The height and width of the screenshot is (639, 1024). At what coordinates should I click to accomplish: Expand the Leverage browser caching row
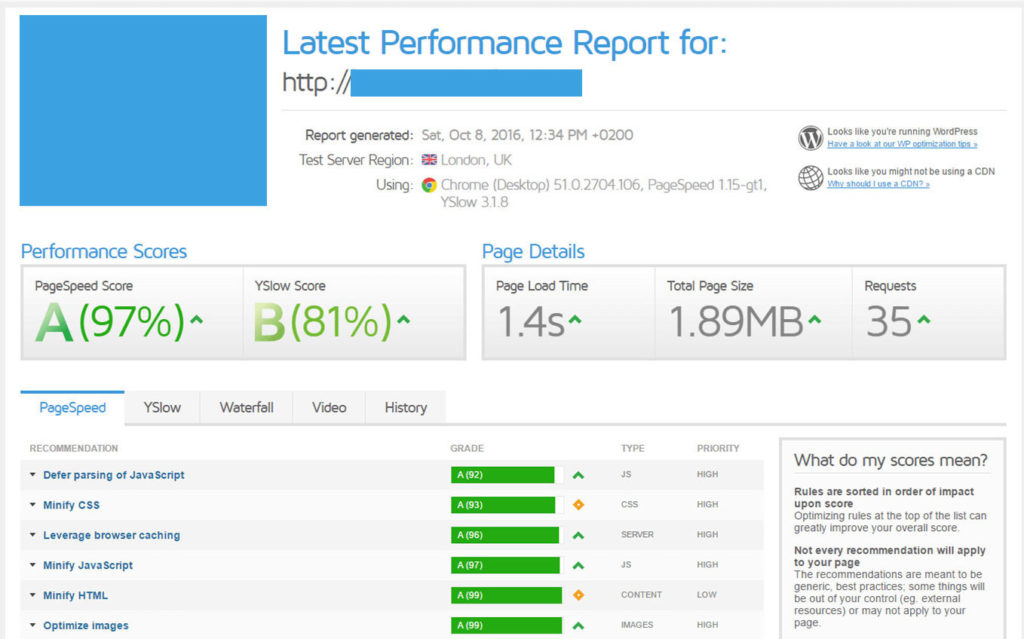pyautogui.click(x=111, y=535)
